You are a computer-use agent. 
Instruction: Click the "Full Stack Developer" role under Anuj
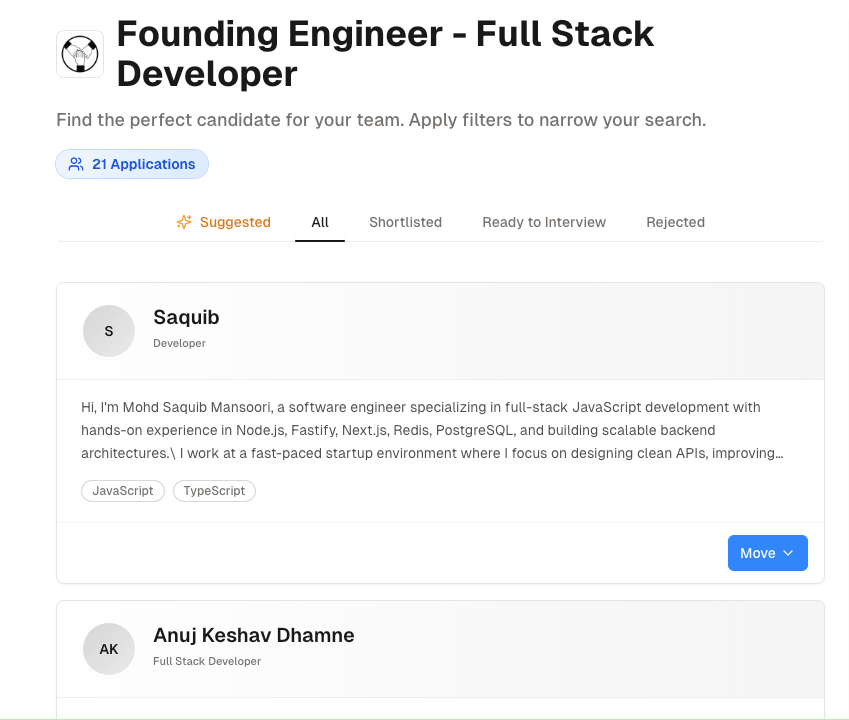207,661
